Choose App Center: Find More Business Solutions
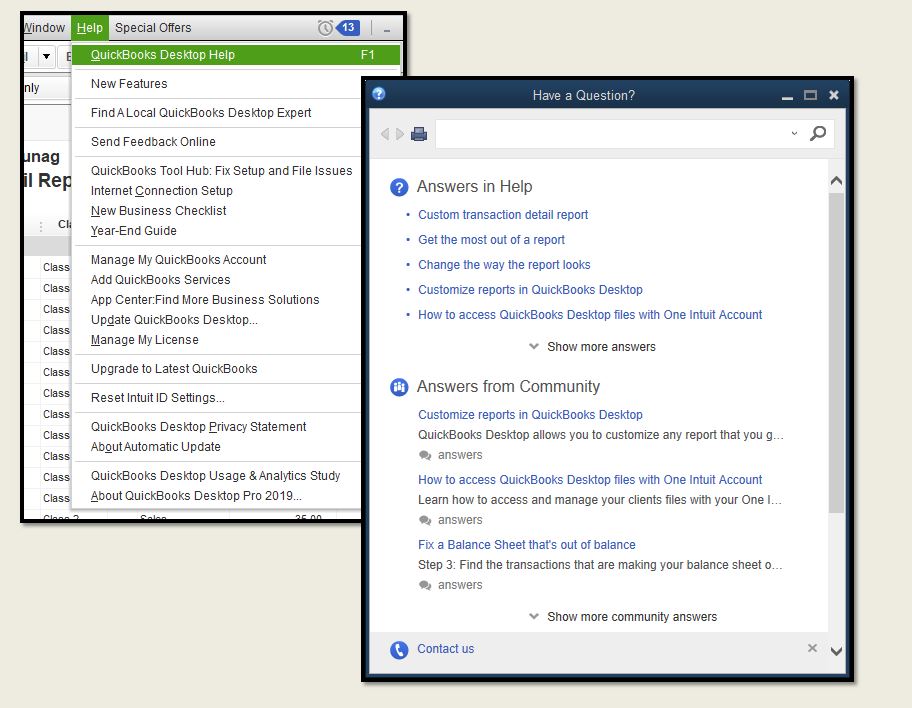Screen dimensions: 912x708 [205, 300]
